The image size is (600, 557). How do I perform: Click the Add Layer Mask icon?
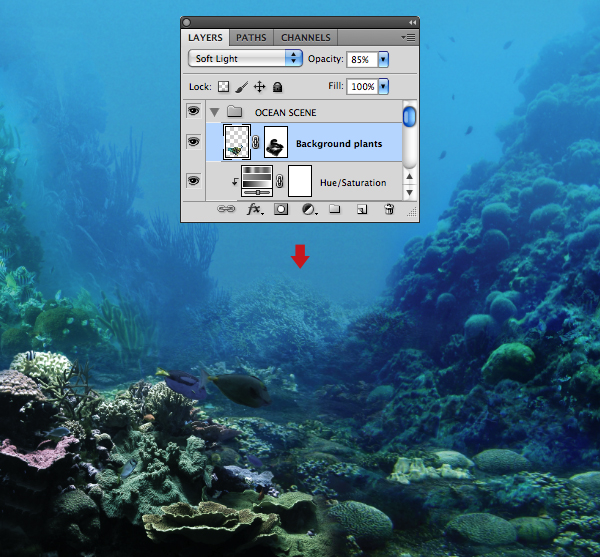(281, 209)
